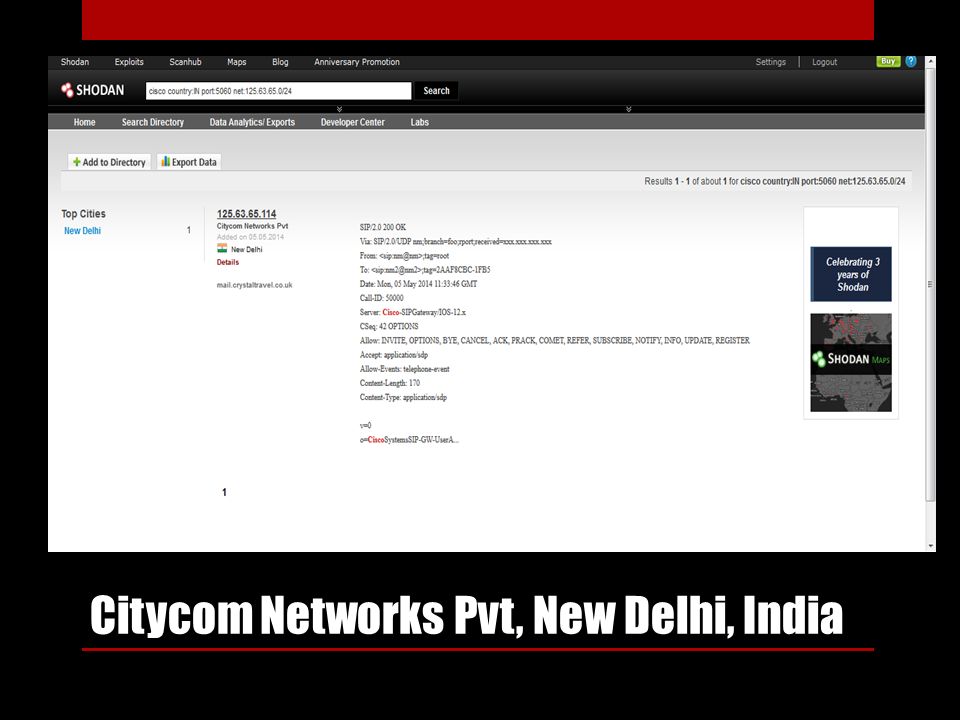Click Export Data button

[189, 162]
